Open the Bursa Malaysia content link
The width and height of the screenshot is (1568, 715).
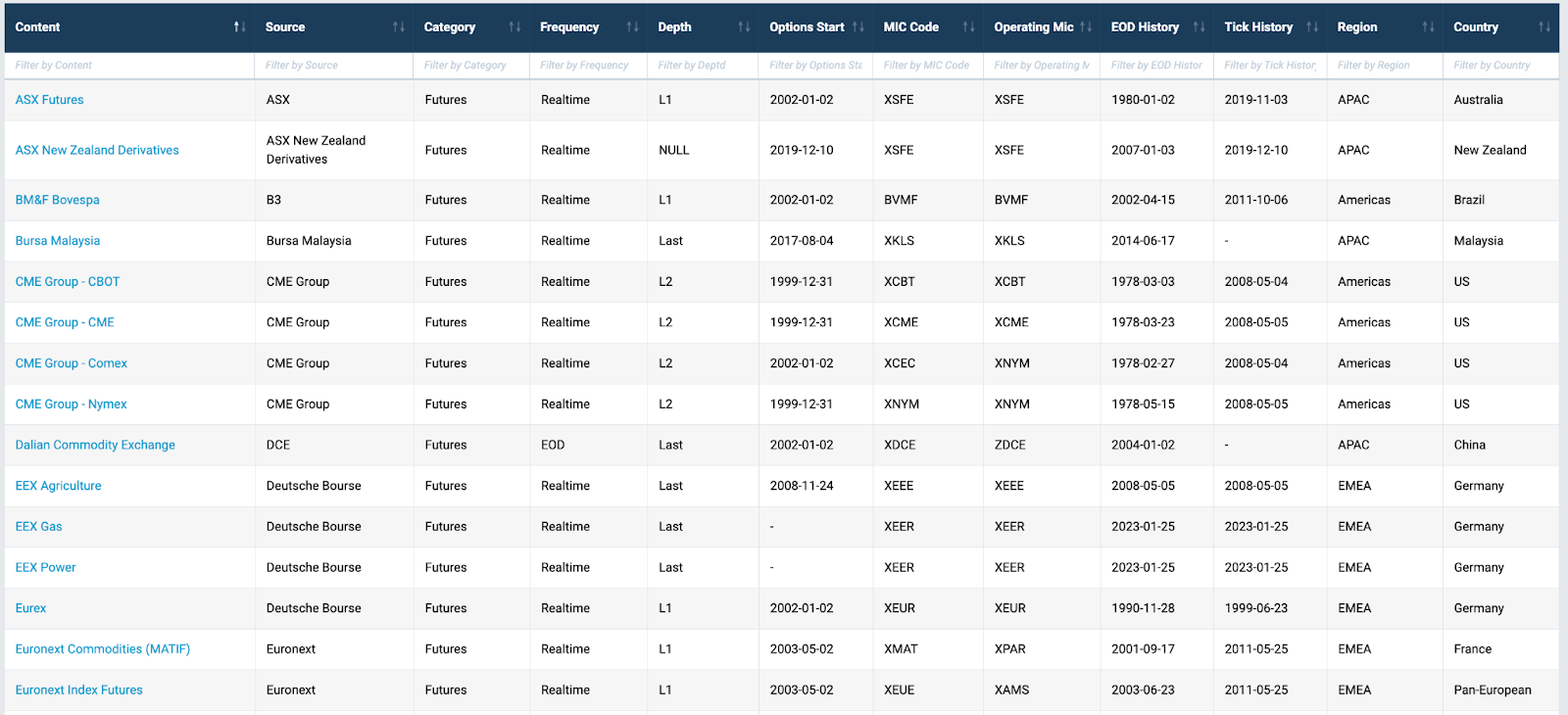[x=57, y=241]
